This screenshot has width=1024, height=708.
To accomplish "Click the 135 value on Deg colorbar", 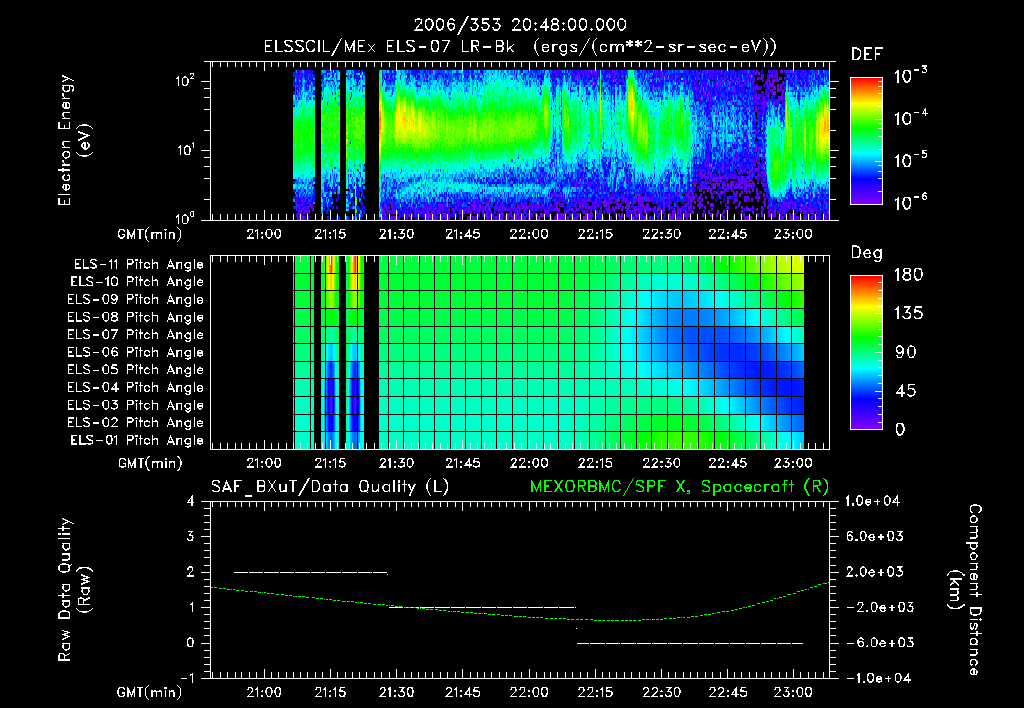I will click(x=908, y=314).
